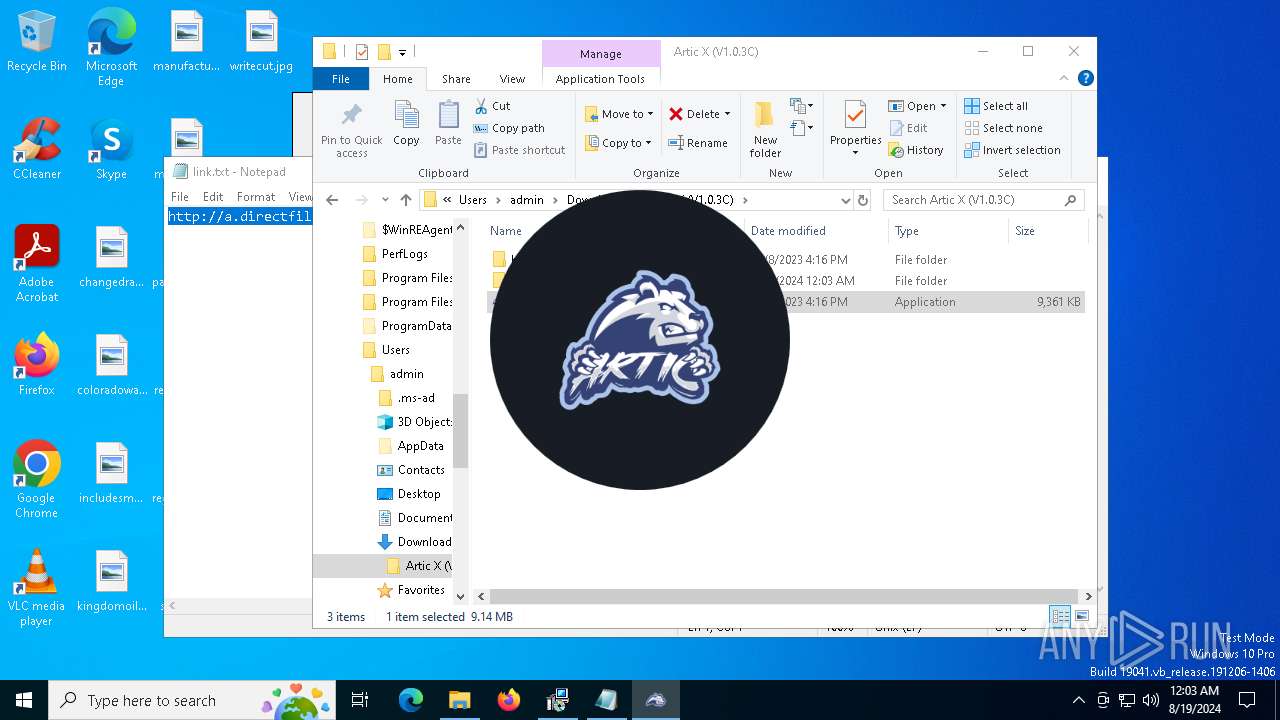Go back with navigation arrow
This screenshot has height=720, width=1280.
[333, 200]
